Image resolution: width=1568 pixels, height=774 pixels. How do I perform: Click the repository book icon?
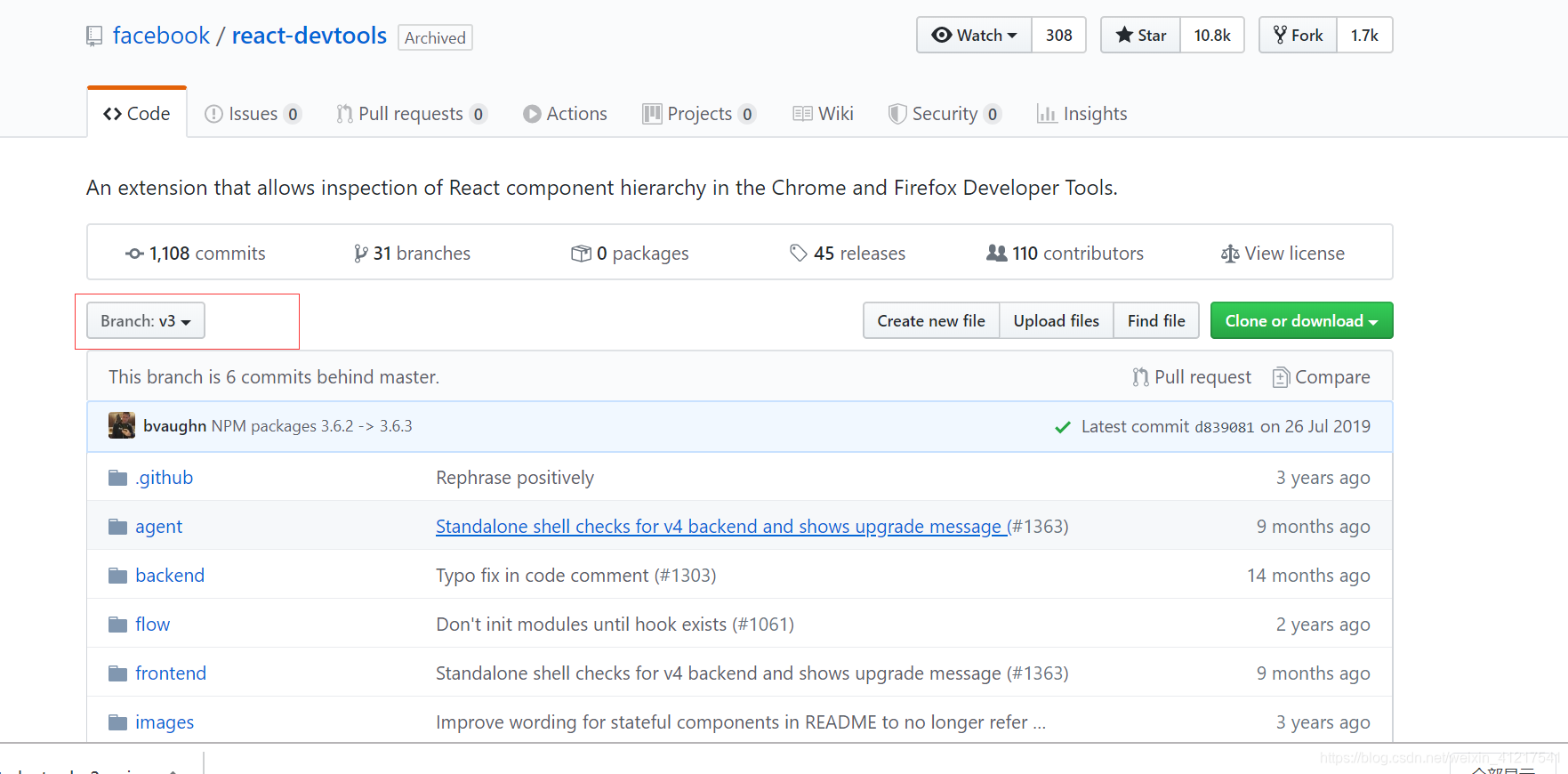[94, 36]
